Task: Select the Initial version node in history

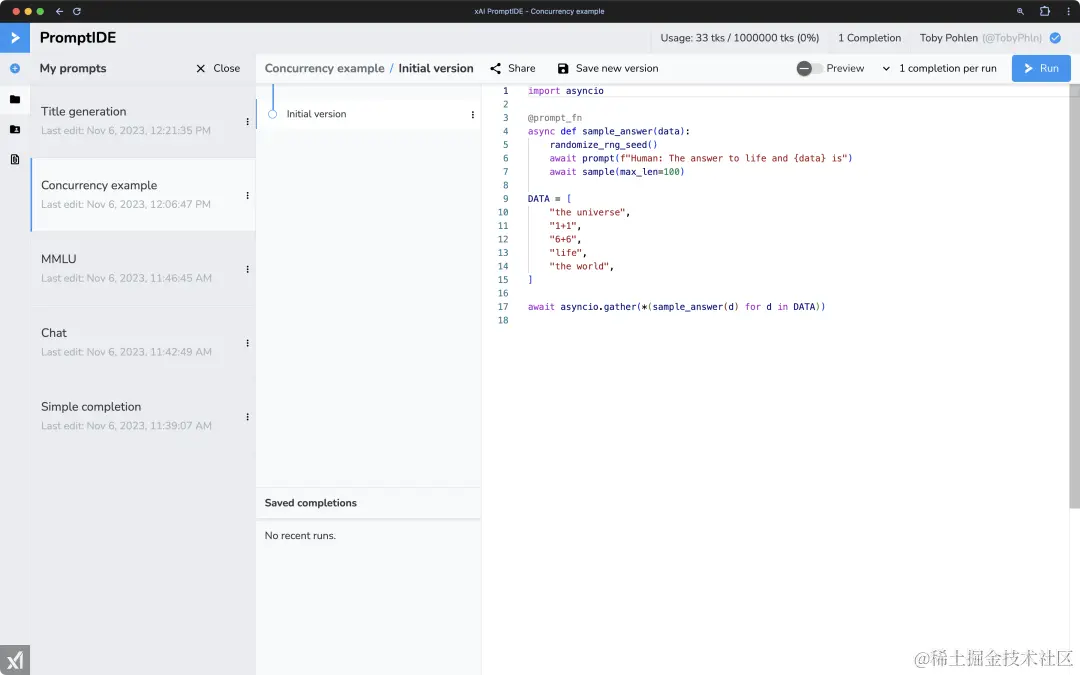Action: pos(273,114)
